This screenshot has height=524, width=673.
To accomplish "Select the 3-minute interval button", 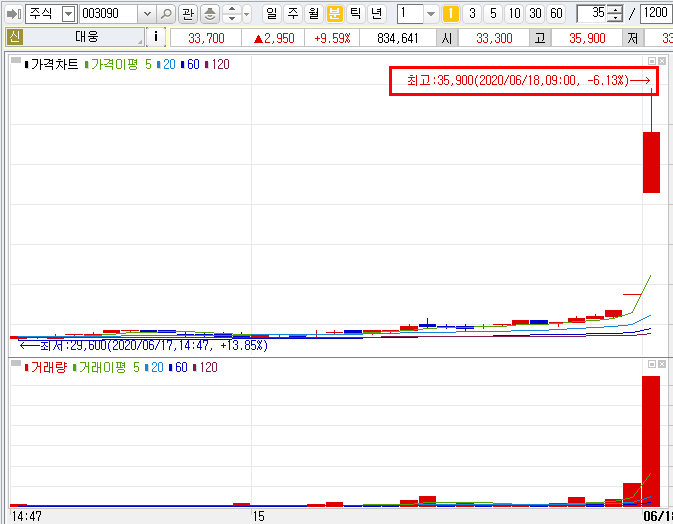I will 472,14.
